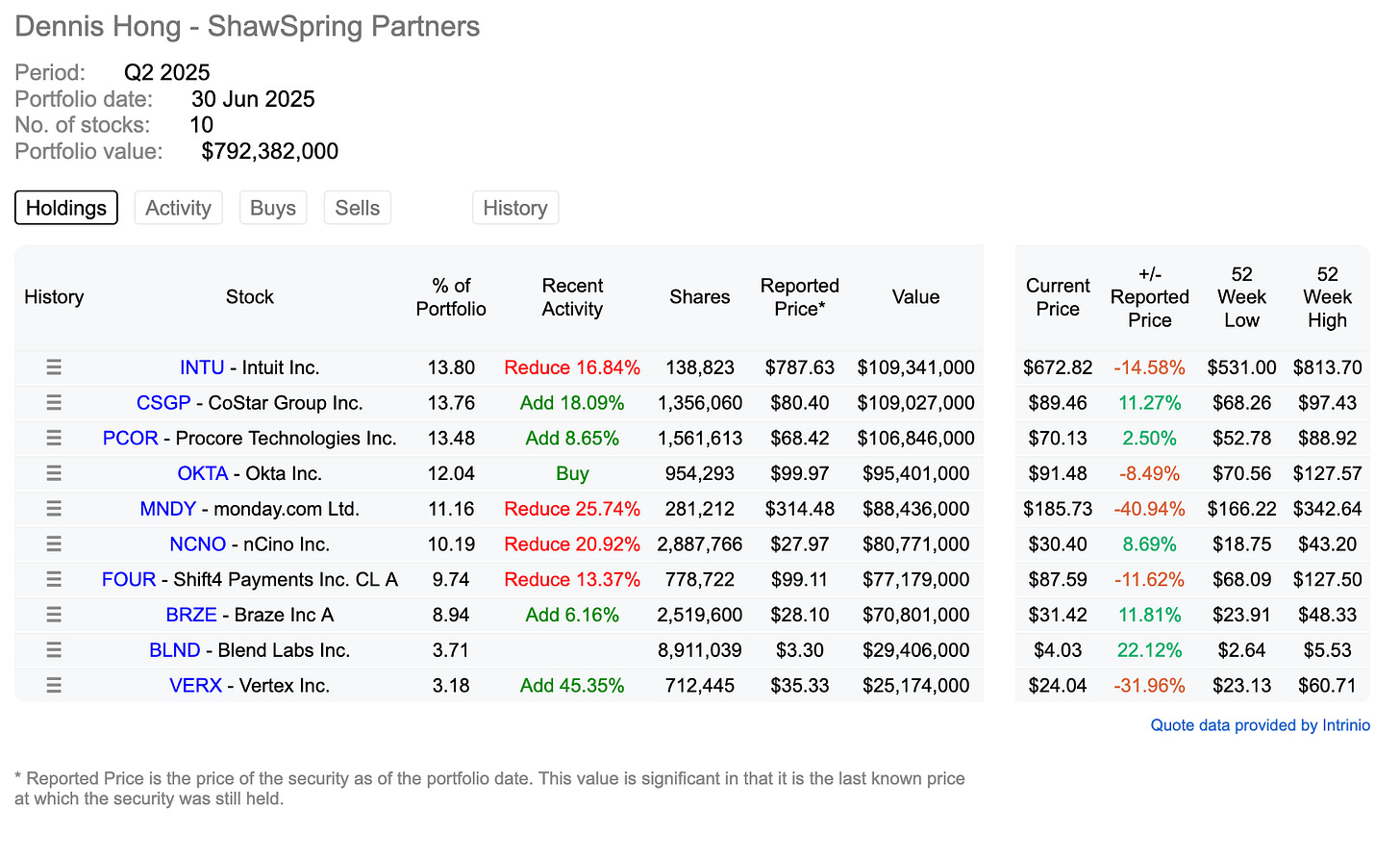The width and height of the screenshot is (1400, 859).
Task: Click the +/- Reported Price column header
Action: click(x=1150, y=297)
